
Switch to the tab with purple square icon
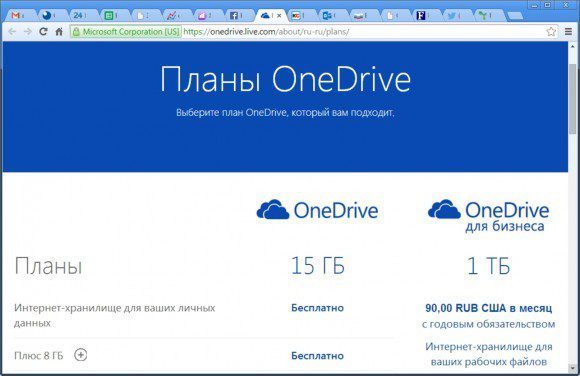(x=203, y=15)
